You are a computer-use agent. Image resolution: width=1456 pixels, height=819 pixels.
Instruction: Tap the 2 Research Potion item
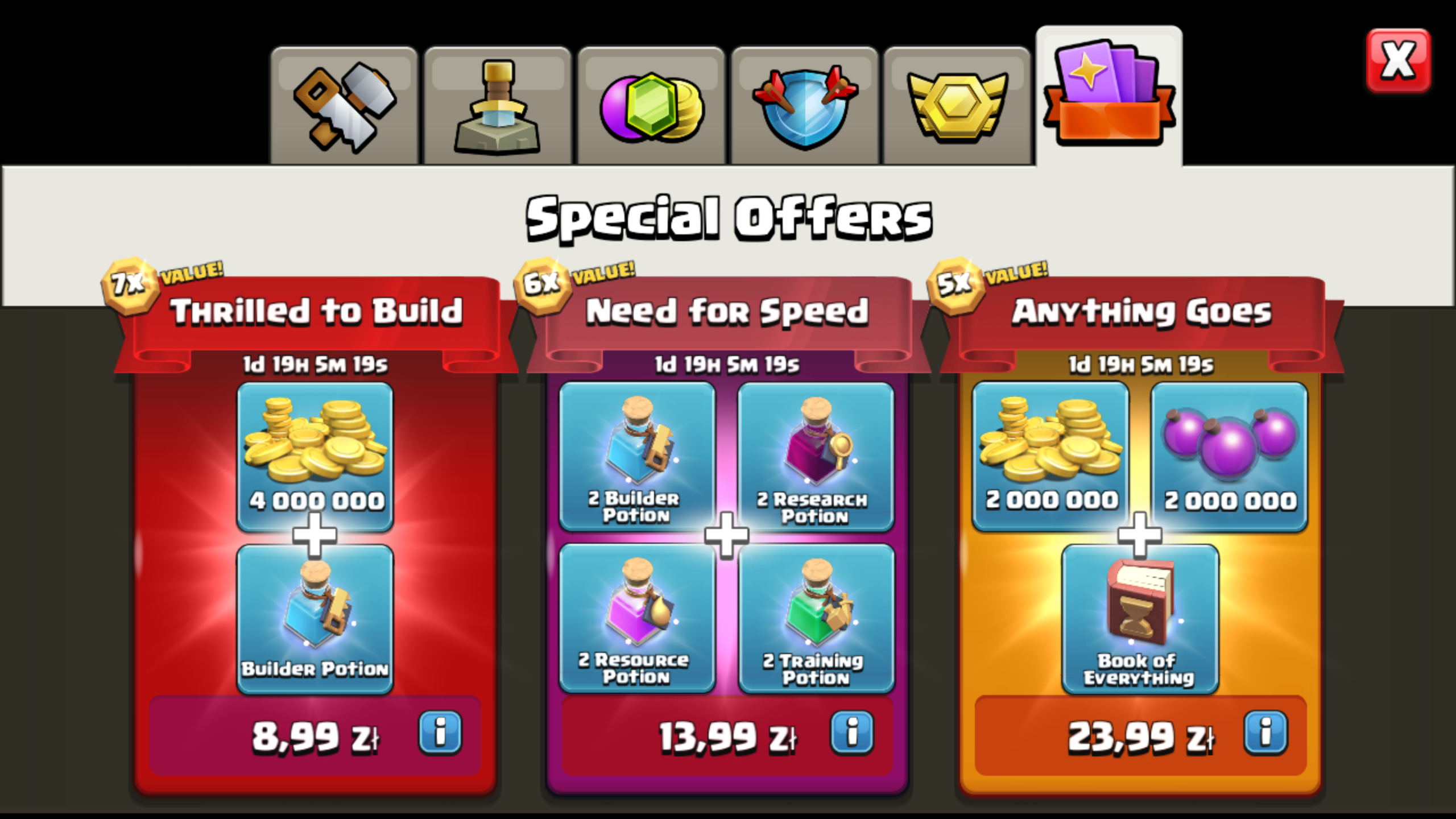click(816, 457)
